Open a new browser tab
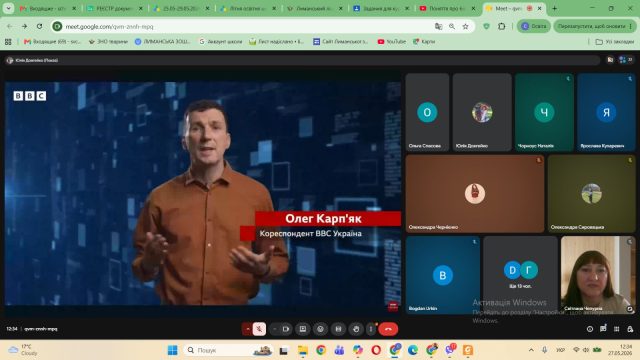This screenshot has height=360, width=640. pyautogui.click(x=554, y=8)
